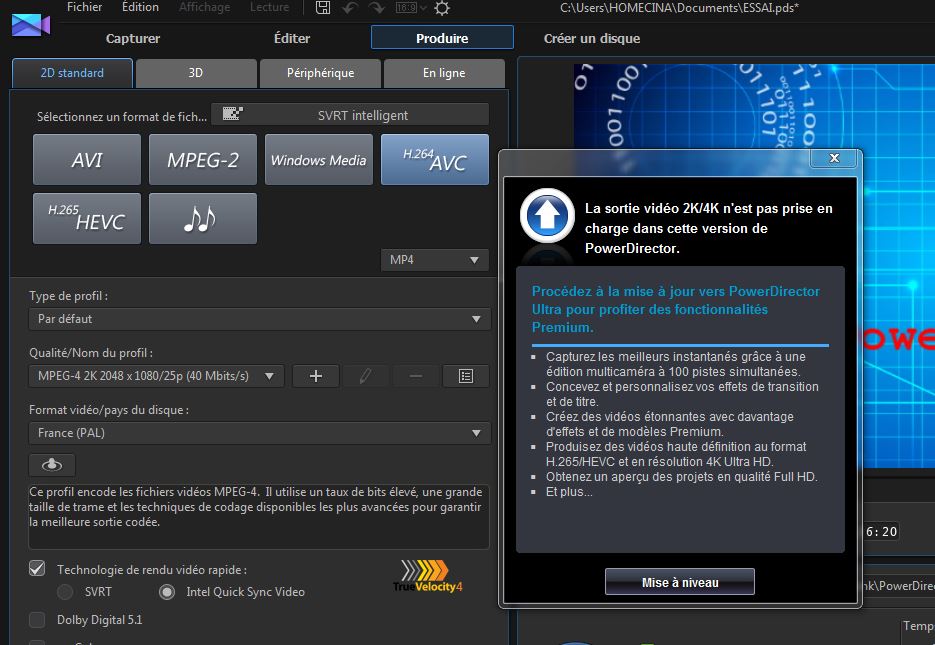The image size is (935, 645).
Task: Toggle Technologie de rendu vidéo rapide checkbox
Action: (x=37, y=568)
